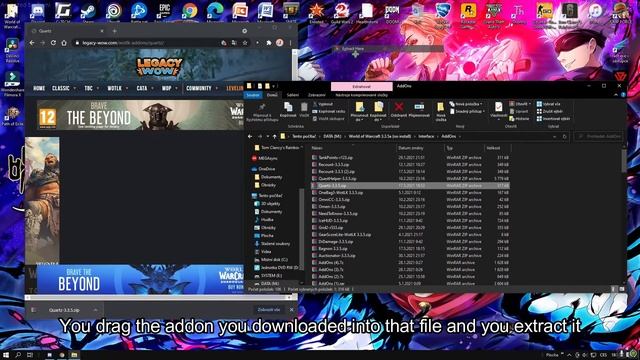Open Chrome extensions puzzle icon
The height and width of the screenshot is (360, 640).
[269, 42]
